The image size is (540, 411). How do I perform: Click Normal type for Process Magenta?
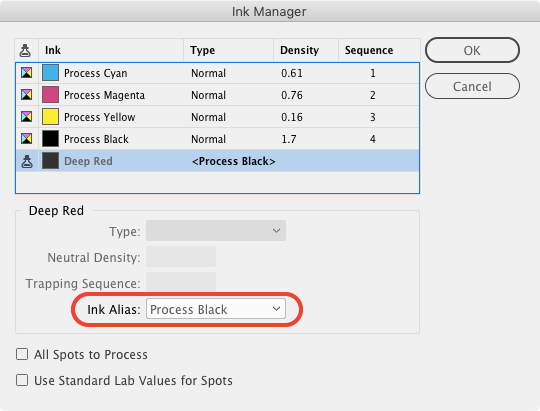coord(208,95)
